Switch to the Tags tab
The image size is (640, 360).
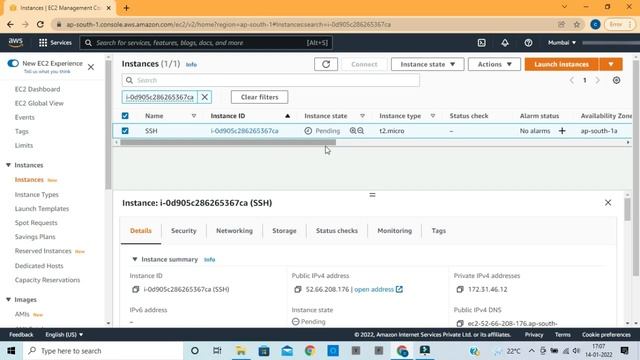pyautogui.click(x=439, y=231)
